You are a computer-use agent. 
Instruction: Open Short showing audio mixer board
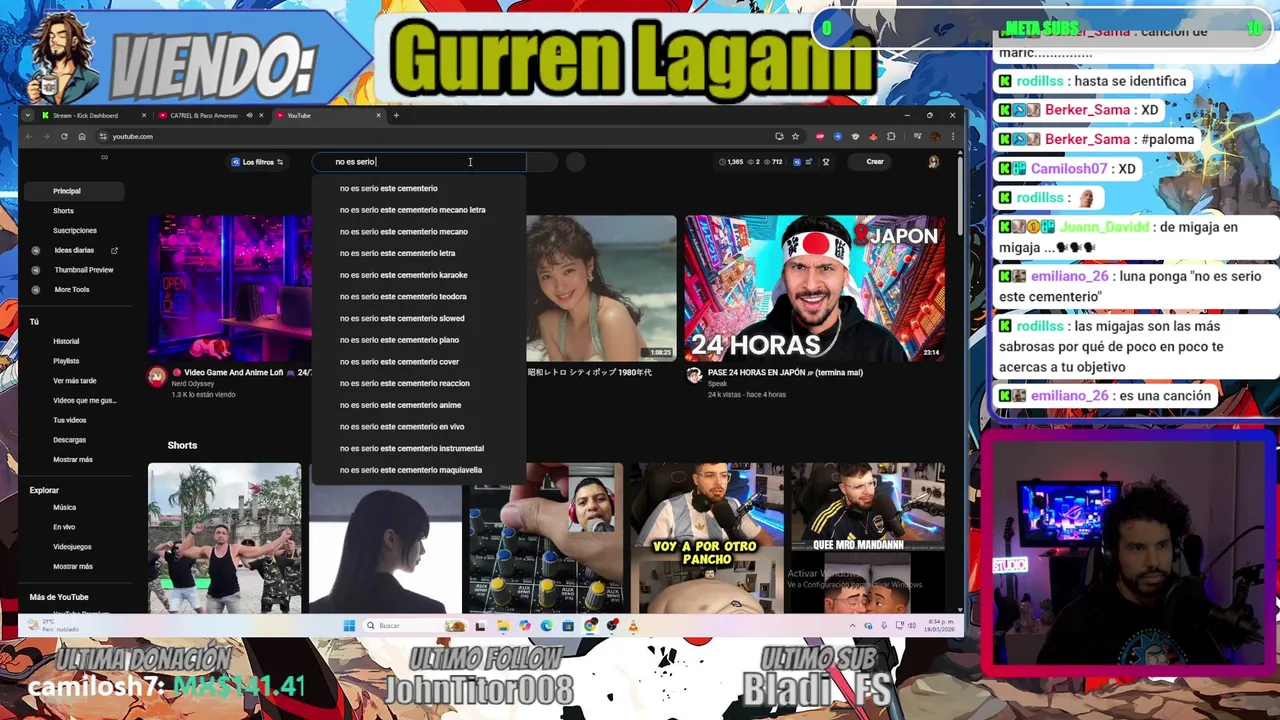546,537
